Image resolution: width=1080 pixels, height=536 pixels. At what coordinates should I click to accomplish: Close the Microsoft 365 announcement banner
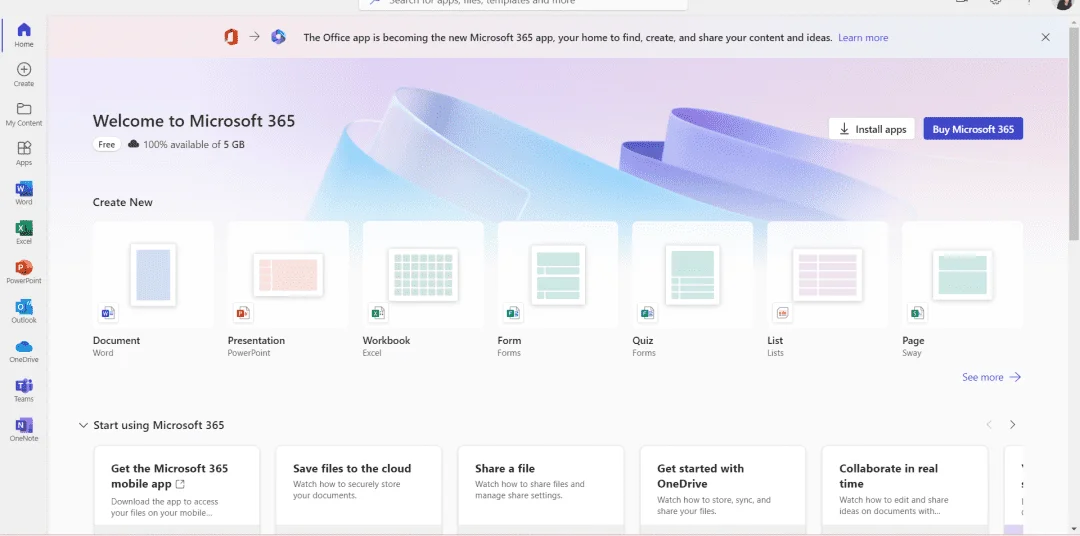1046,37
